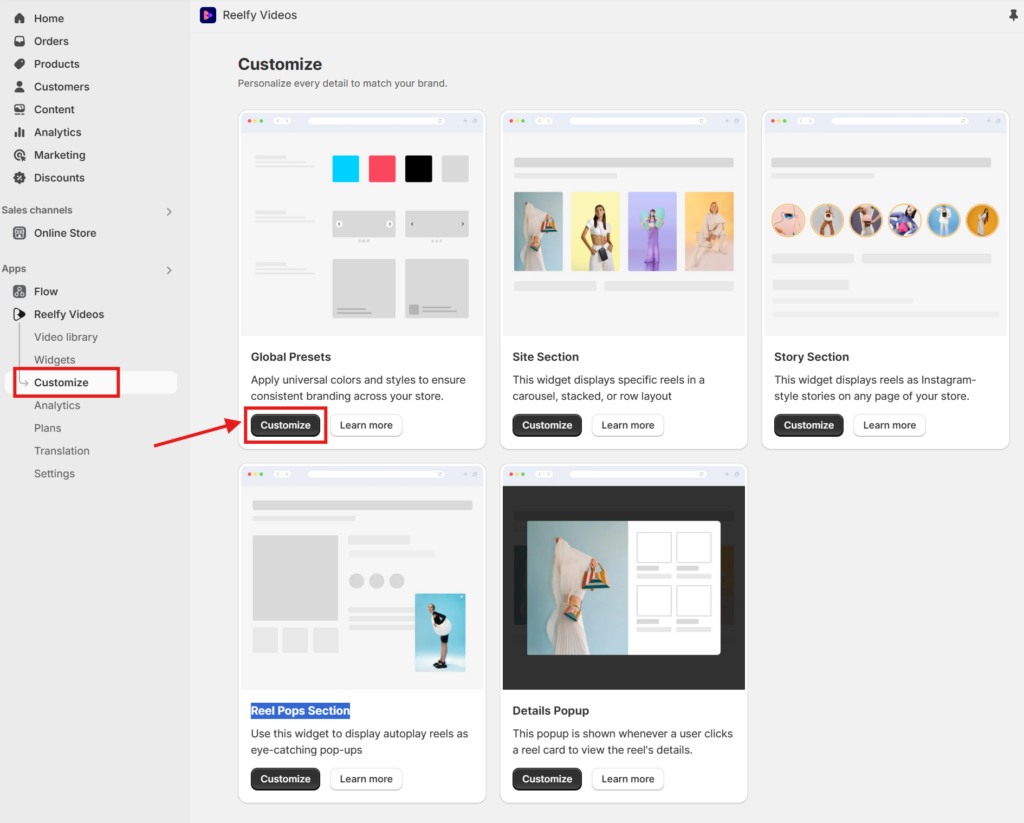This screenshot has width=1024, height=823.
Task: Click the highlighted Reel Pops Section title
Action: pos(300,711)
